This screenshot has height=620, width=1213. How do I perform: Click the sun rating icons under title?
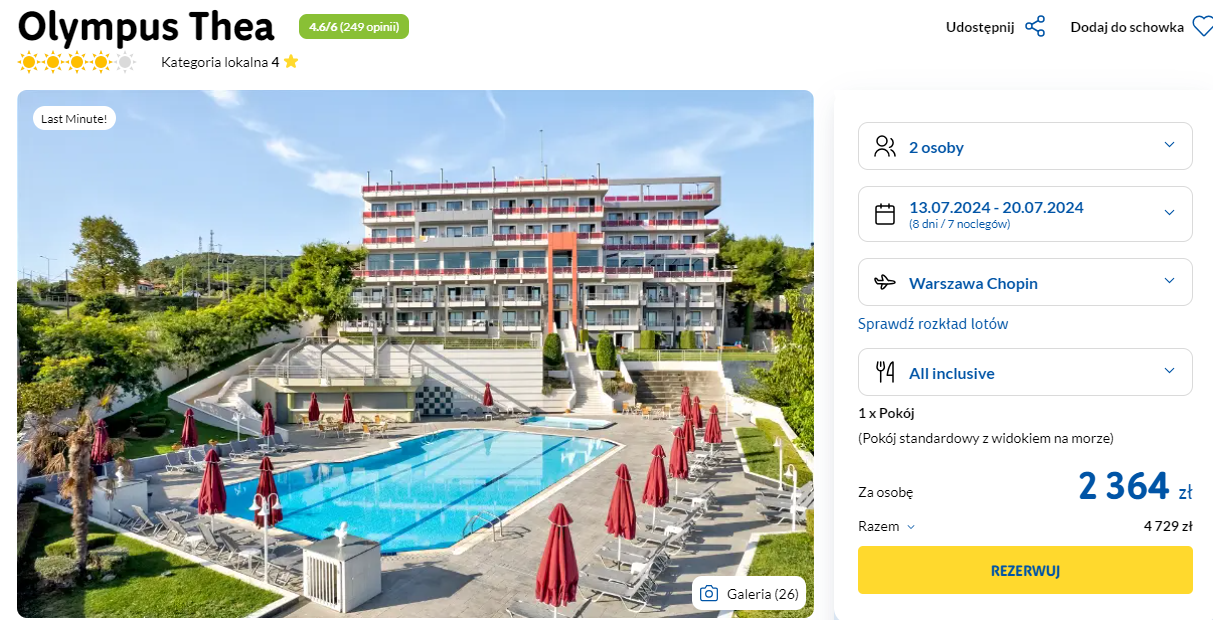(x=77, y=63)
